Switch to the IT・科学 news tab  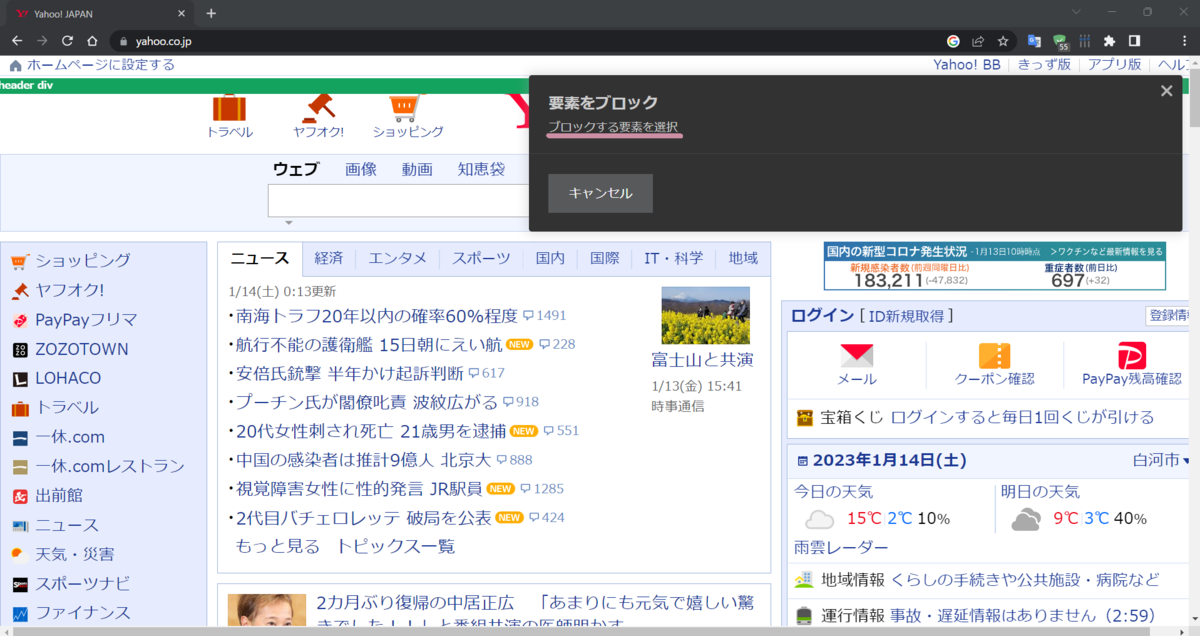[673, 258]
